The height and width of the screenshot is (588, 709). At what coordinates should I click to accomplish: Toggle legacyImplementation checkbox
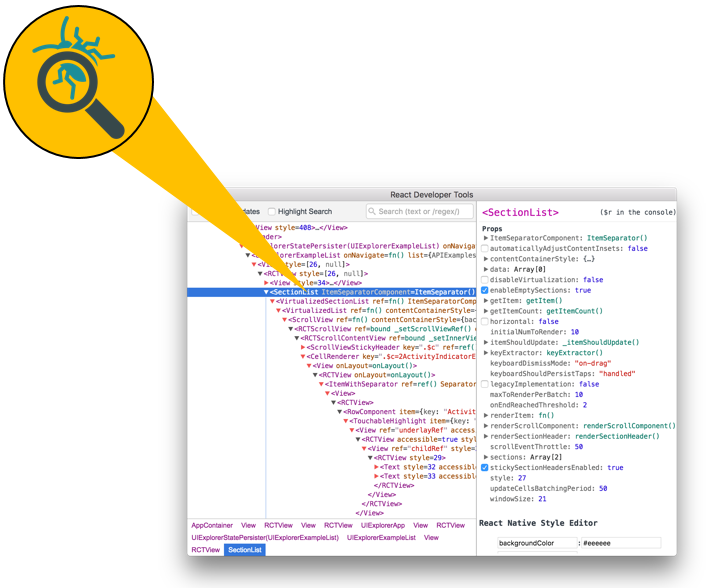tap(485, 384)
